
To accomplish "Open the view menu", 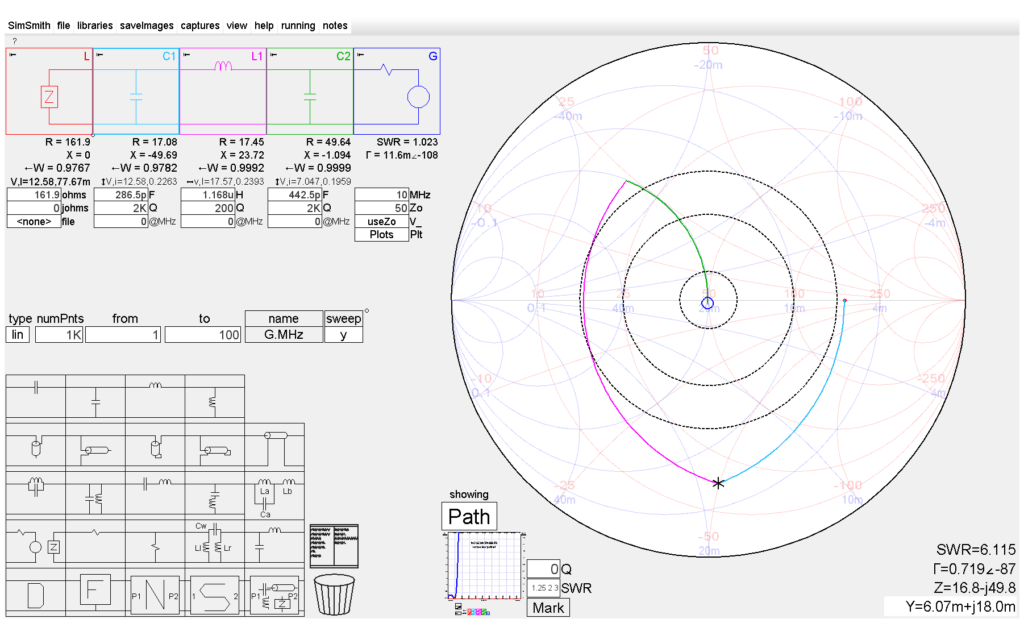I will click(x=236, y=25).
